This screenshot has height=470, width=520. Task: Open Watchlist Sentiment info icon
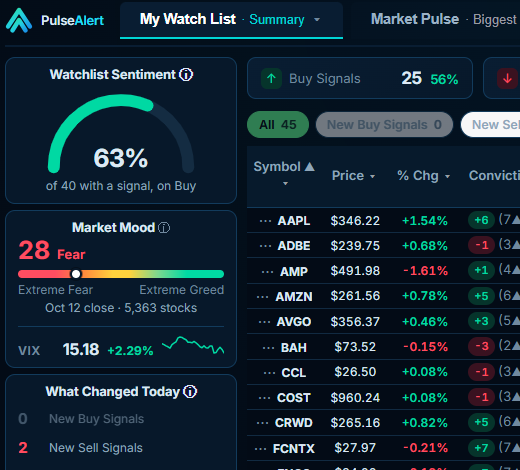point(186,75)
